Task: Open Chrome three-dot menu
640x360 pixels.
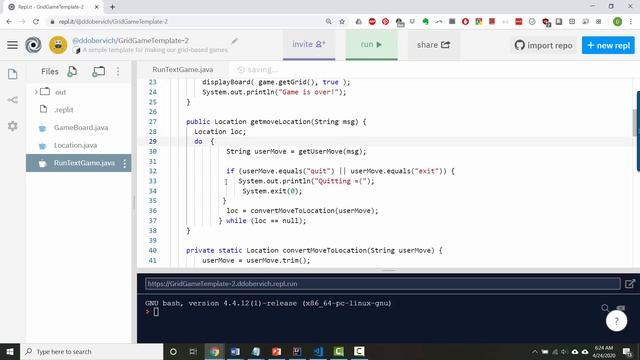Action: pos(631,22)
